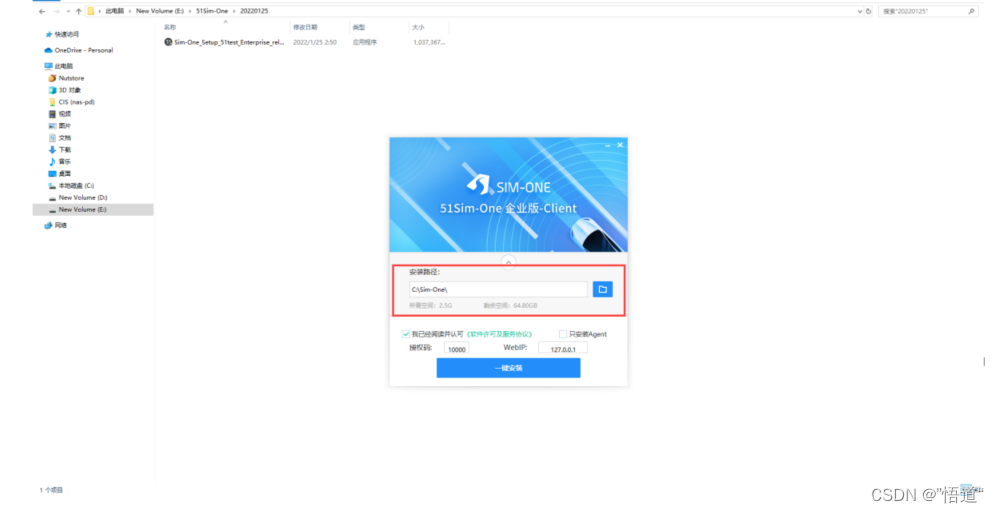The image size is (999, 513).
Task: Open Nutstore in navigation pane
Action: pos(71,78)
